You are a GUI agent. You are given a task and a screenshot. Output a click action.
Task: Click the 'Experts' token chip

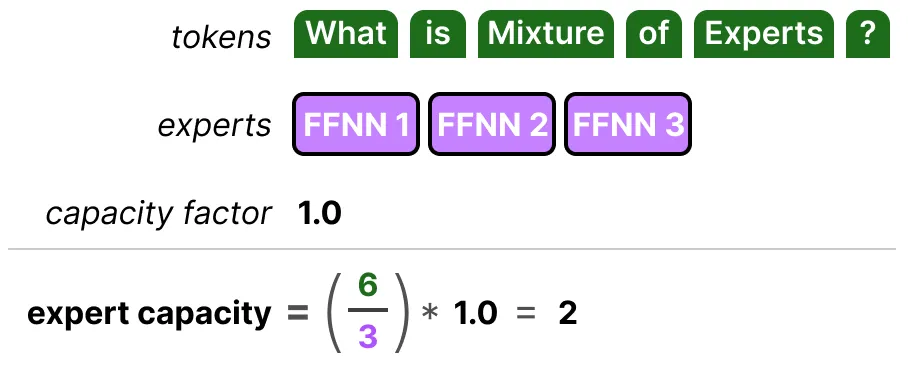(x=764, y=34)
